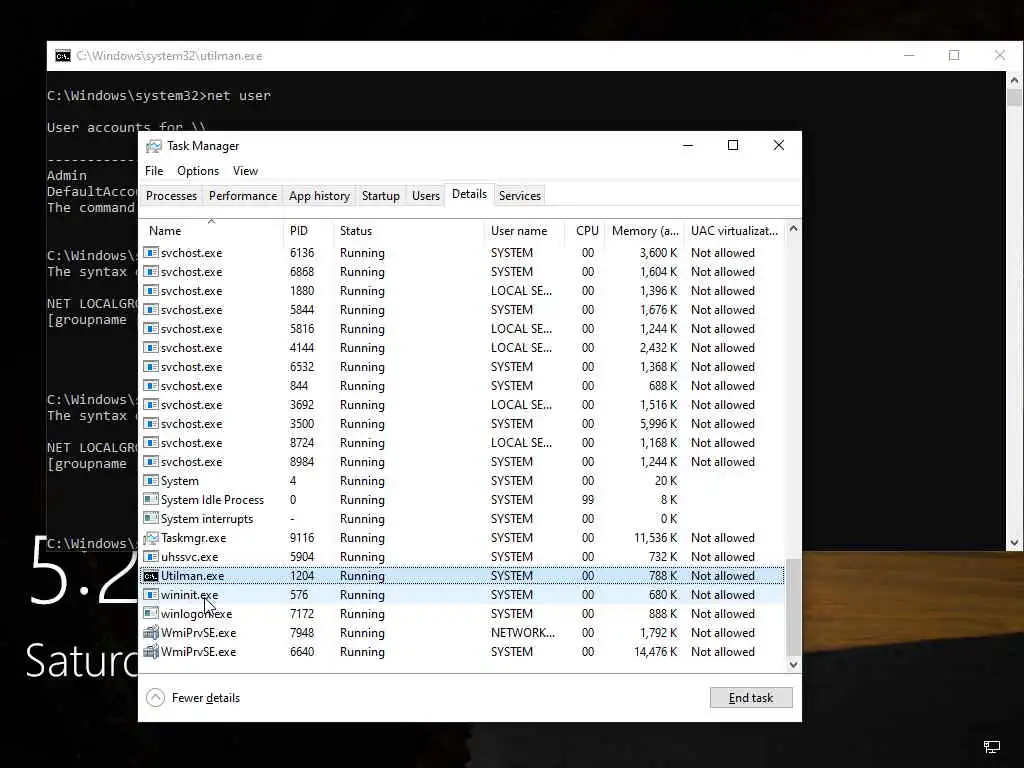This screenshot has height=768, width=1024.
Task: Click memory value 14,476 K
Action: pyautogui.click(x=656, y=652)
